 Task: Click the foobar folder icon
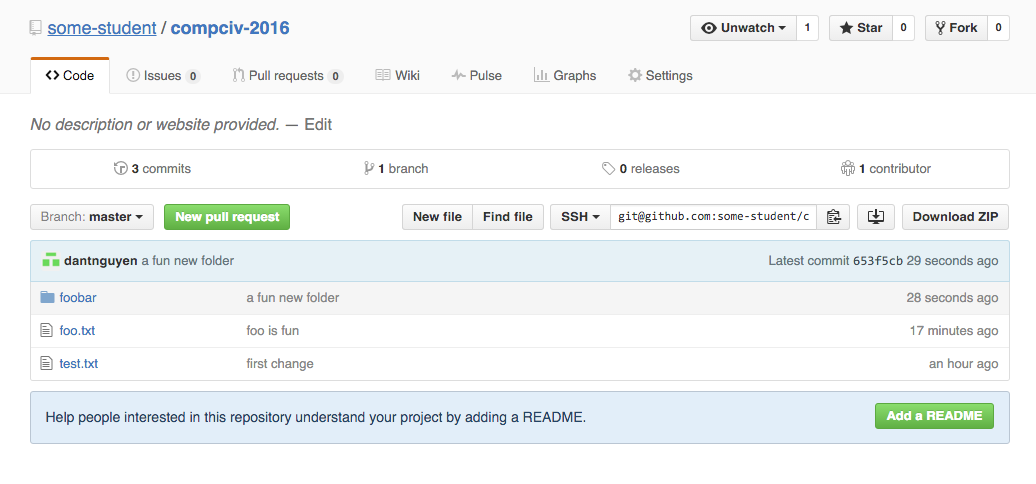click(x=47, y=297)
